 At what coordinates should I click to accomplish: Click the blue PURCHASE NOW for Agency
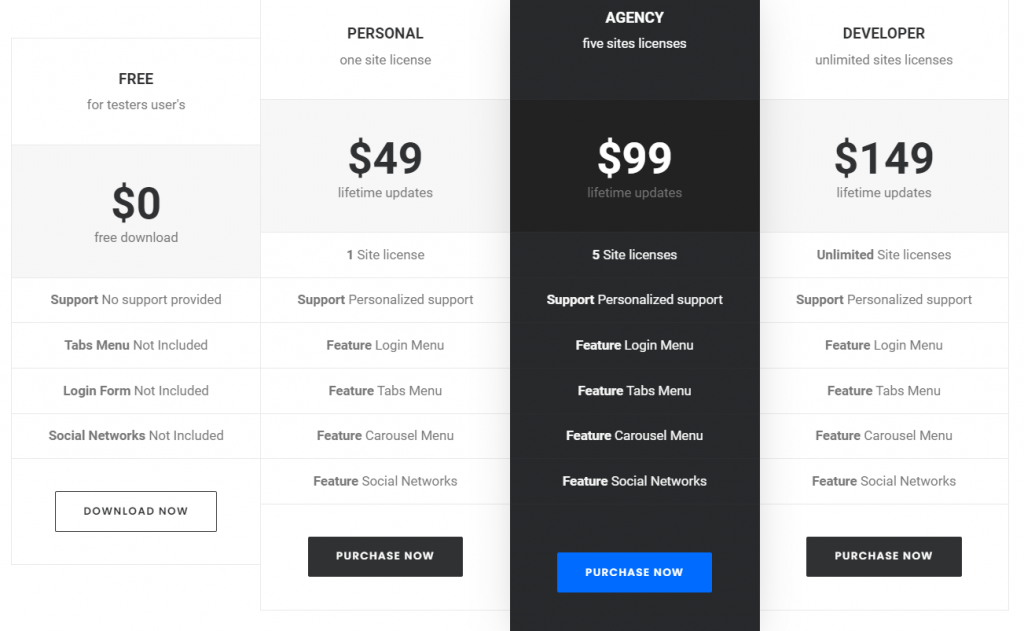[634, 572]
